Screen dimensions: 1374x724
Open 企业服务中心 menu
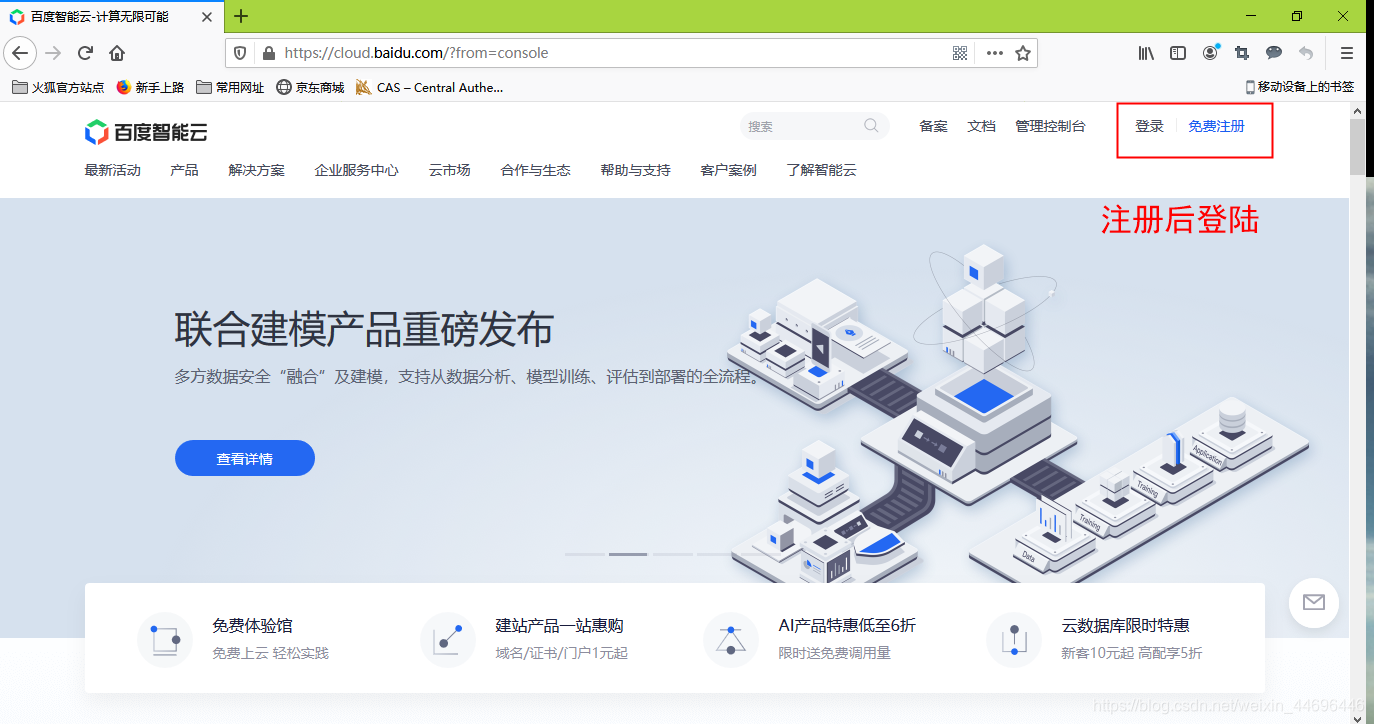click(357, 170)
